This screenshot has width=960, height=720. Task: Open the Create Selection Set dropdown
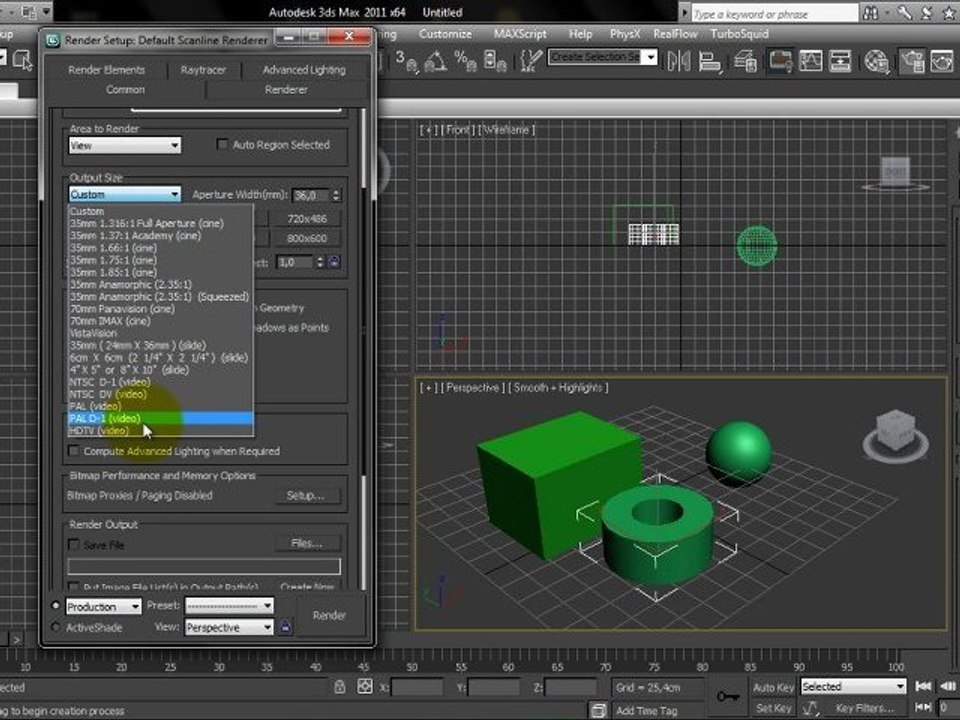tap(602, 58)
